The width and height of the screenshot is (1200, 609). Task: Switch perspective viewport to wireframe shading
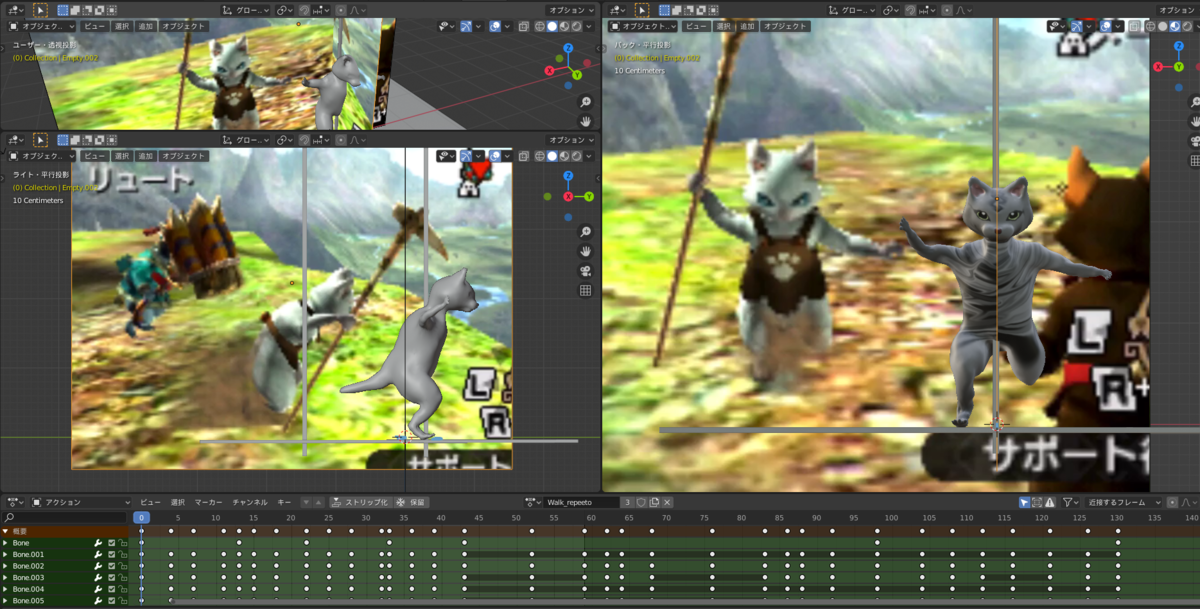point(539,26)
